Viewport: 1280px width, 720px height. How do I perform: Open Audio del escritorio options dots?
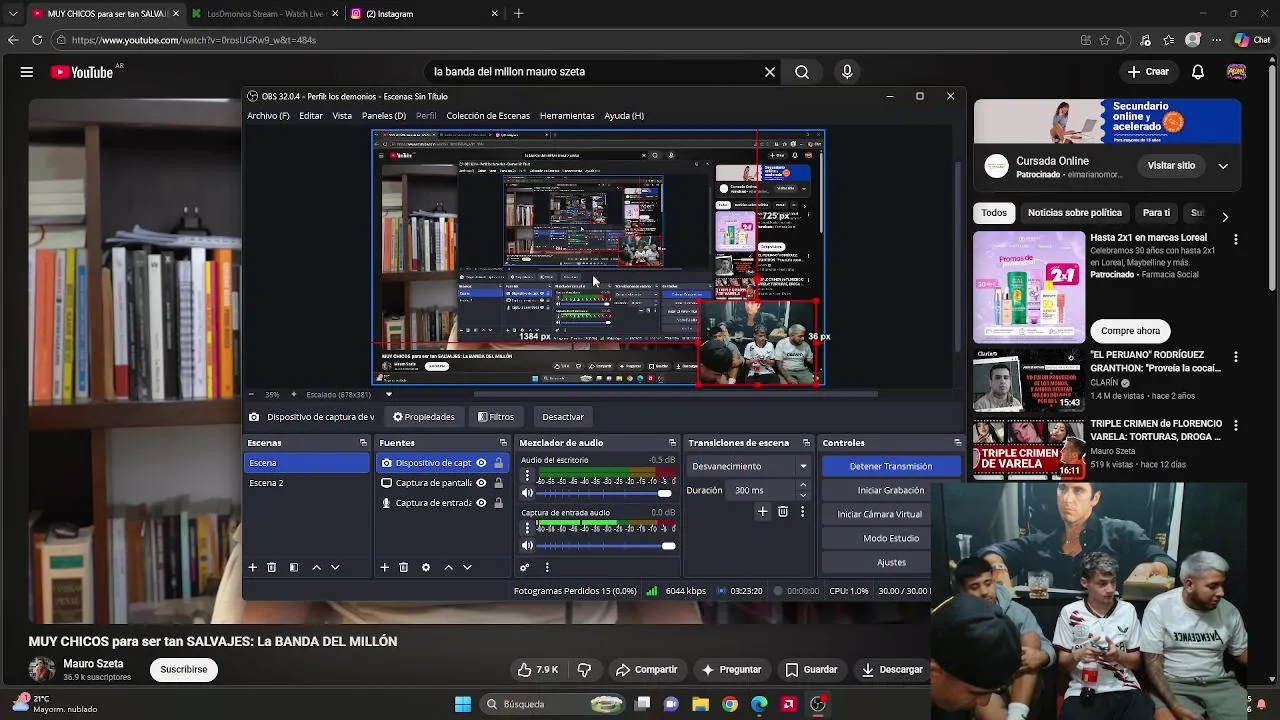pyautogui.click(x=528, y=476)
